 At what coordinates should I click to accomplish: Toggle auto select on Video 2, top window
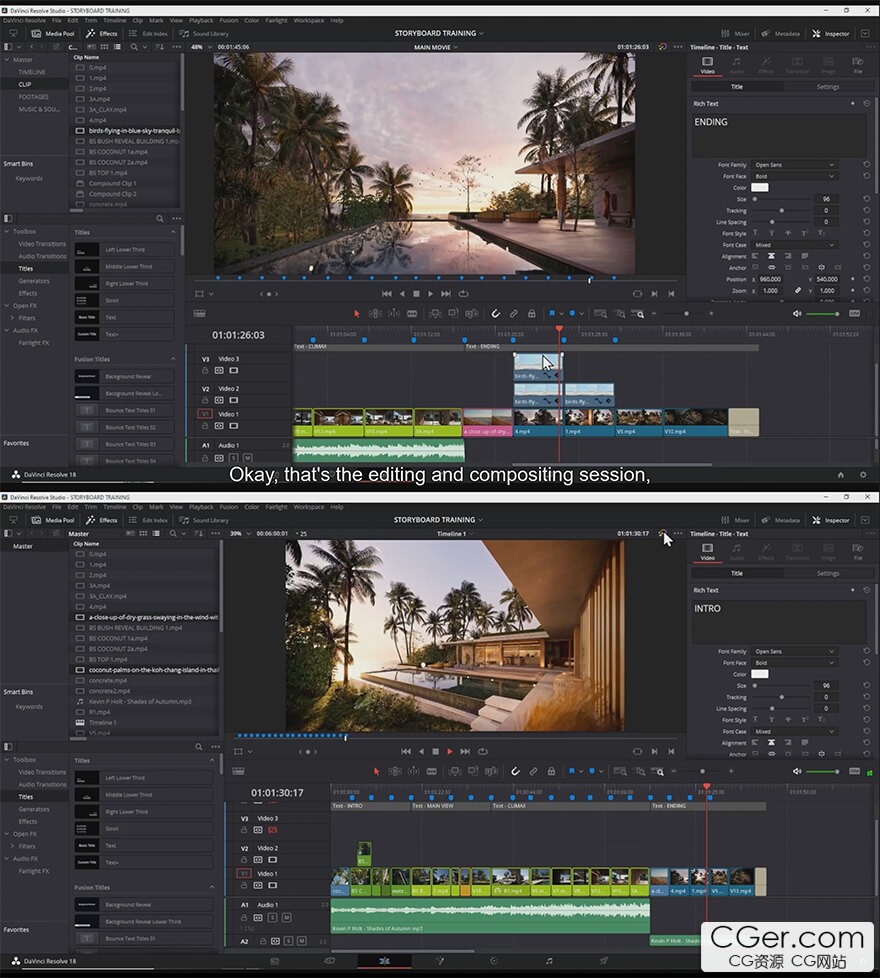coord(219,400)
